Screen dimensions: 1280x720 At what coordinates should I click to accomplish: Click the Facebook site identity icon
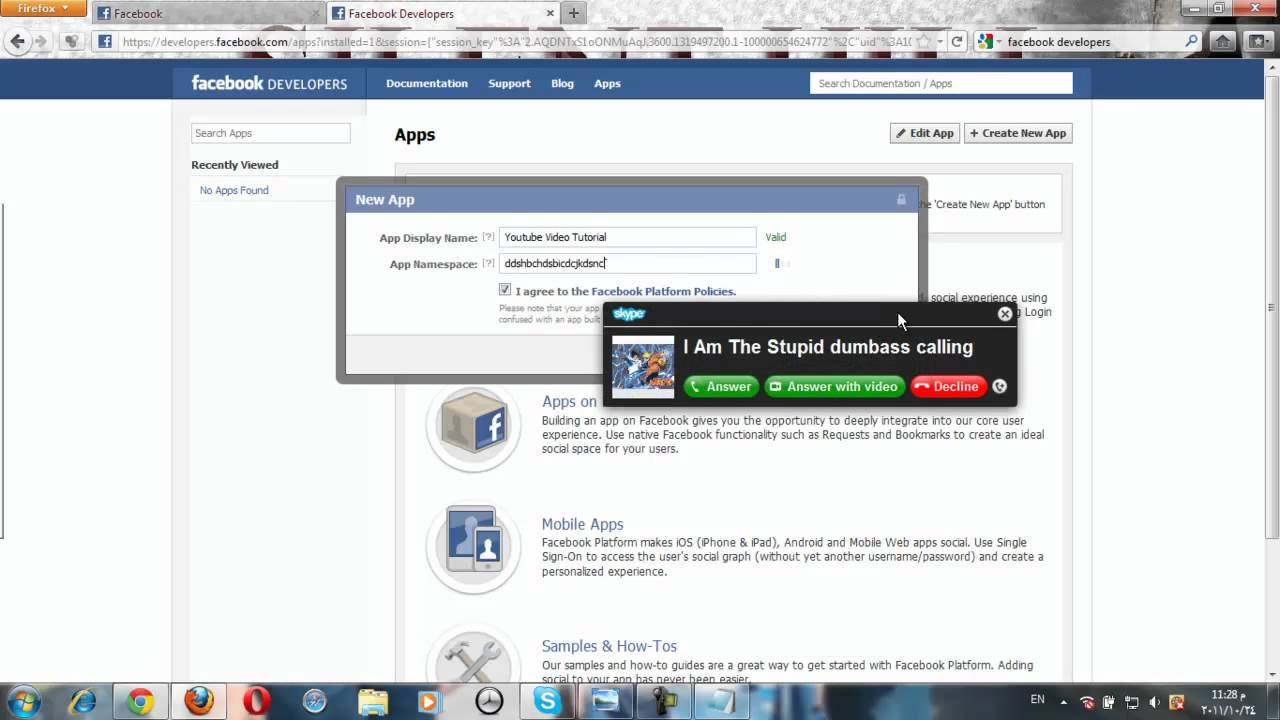point(105,42)
